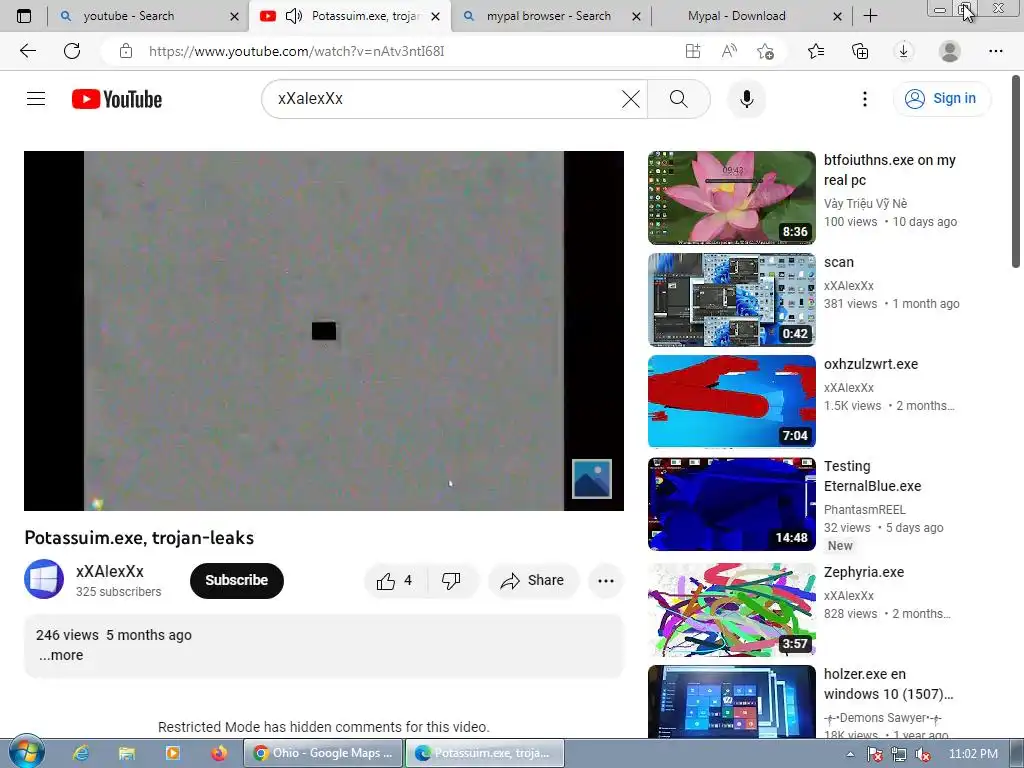Image resolution: width=1024 pixels, height=768 pixels.
Task: Open xXAlexXx channel avatar
Action: (44, 579)
